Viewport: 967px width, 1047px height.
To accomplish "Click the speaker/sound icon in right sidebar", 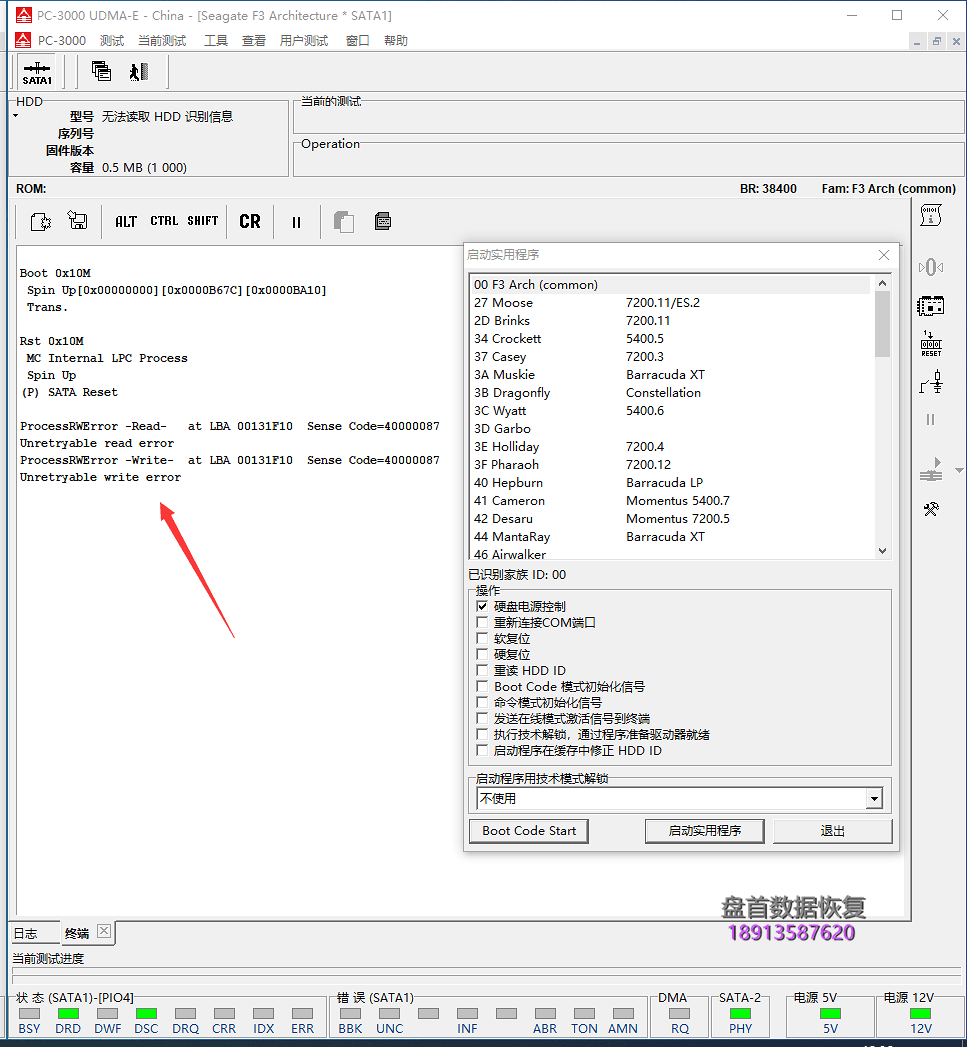I will click(931, 268).
